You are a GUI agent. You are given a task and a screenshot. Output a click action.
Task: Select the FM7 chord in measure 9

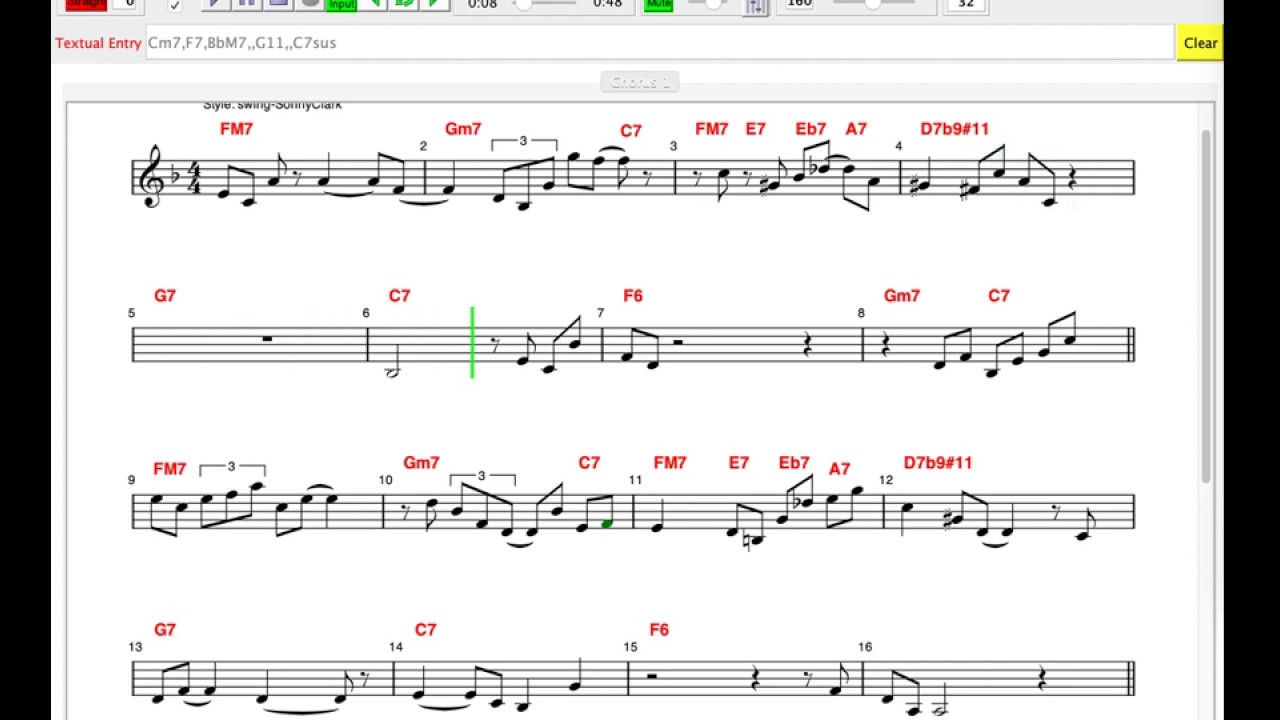[x=170, y=469]
